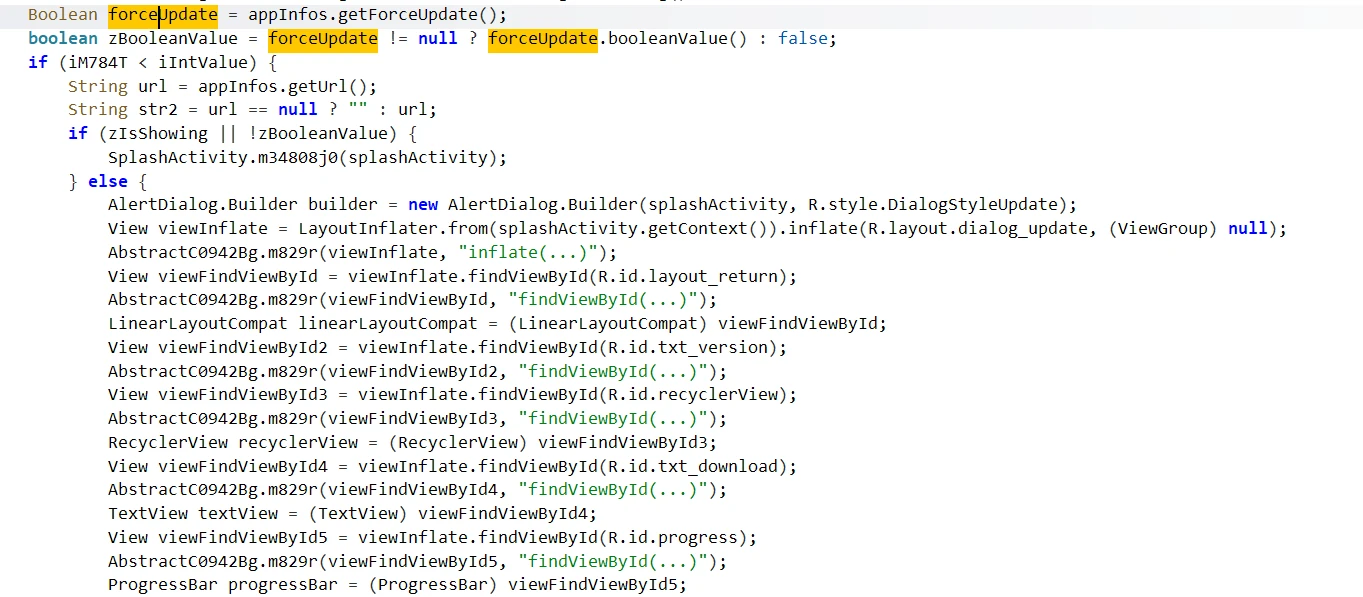The height and width of the screenshot is (597, 1363).
Task: Click the else keyword
Action: 108,181
